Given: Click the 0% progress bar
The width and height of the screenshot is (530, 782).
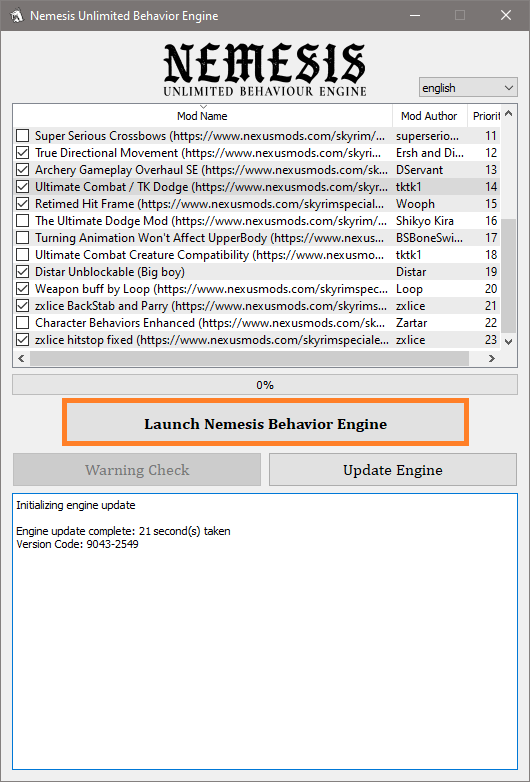Looking at the screenshot, I should [x=265, y=385].
